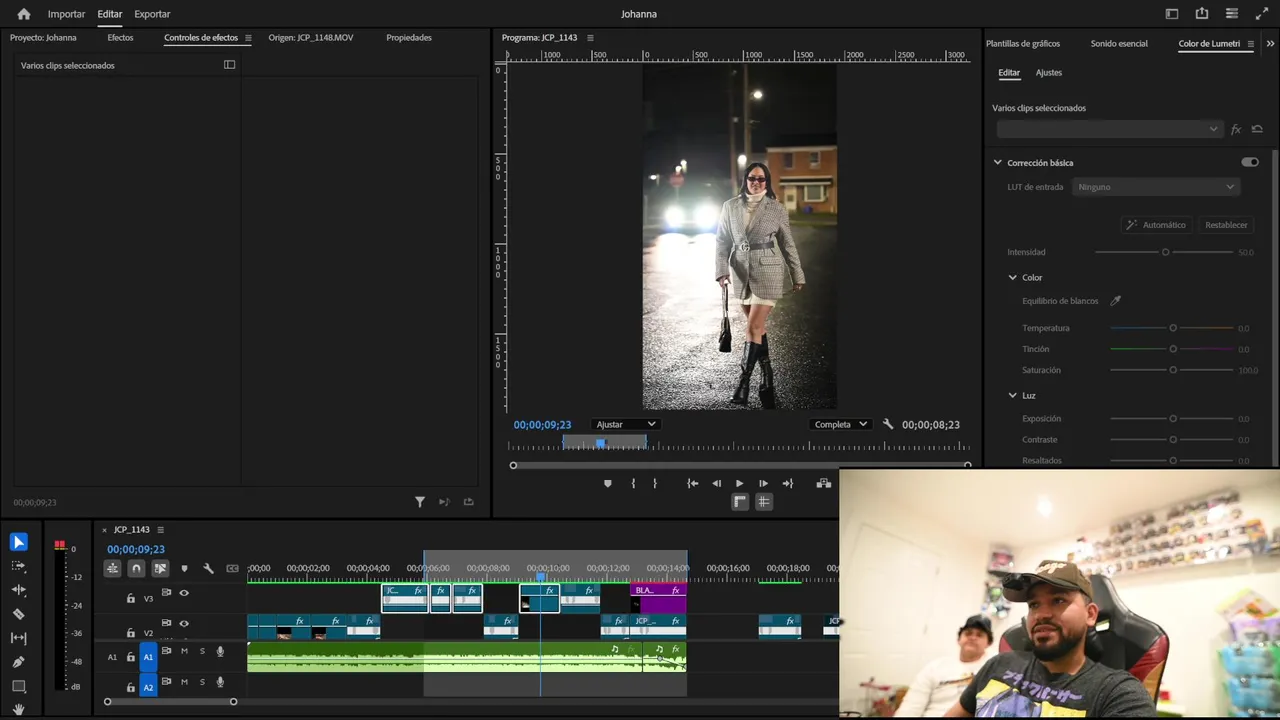Viewport: 1280px width, 720px height.
Task: Step forward one frame
Action: [763, 483]
